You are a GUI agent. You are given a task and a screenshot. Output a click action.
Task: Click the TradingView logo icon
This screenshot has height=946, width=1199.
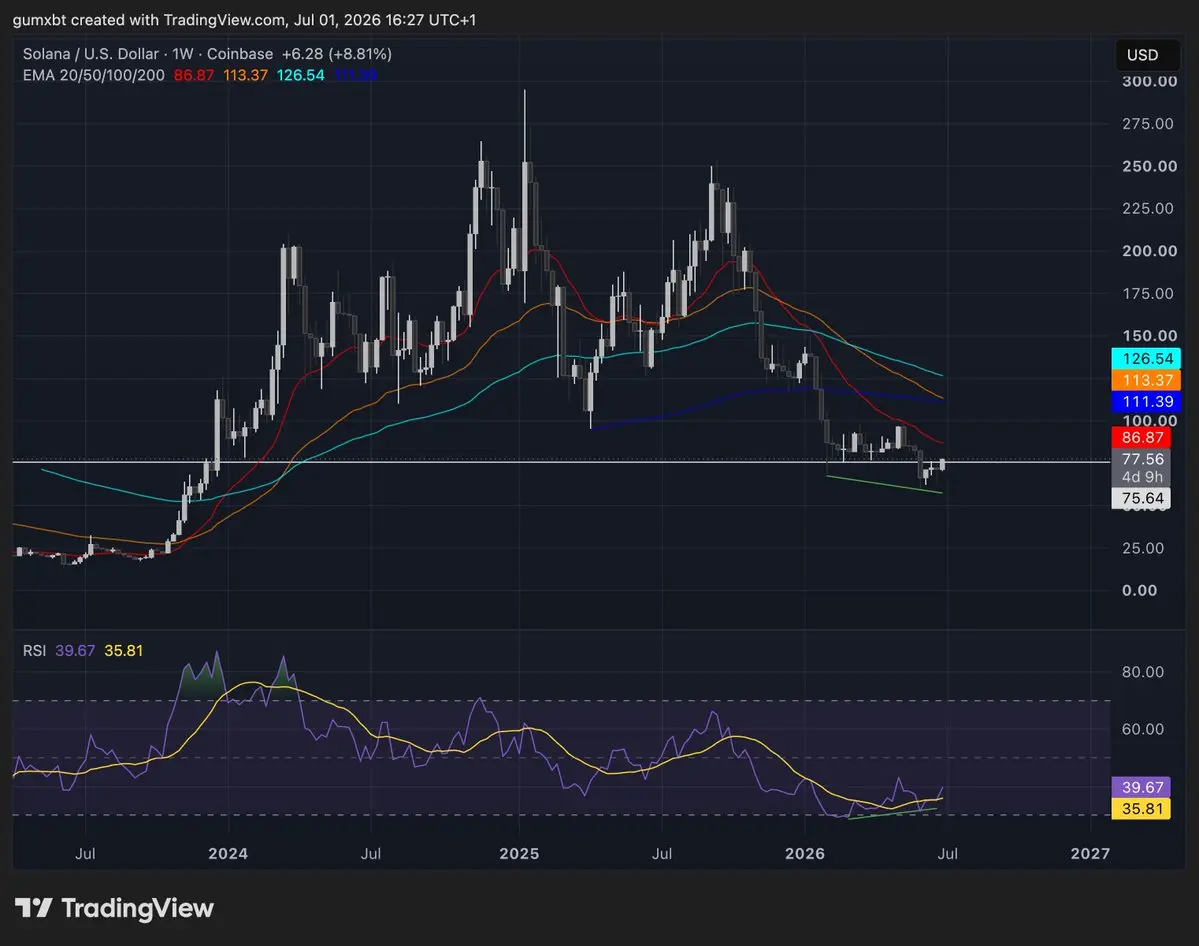[x=34, y=908]
